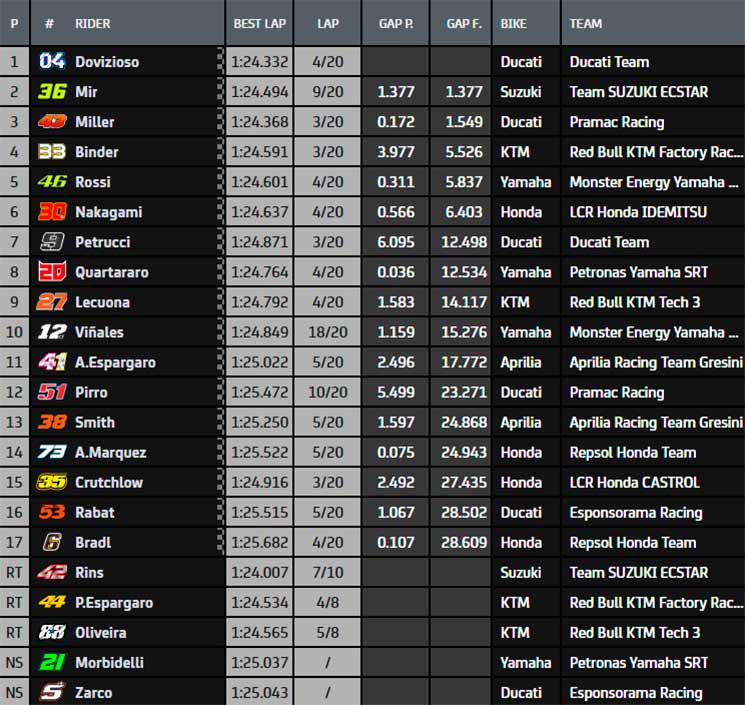Screen dimensions: 745x705
Task: Select the TEAM column header
Action: (x=585, y=24)
